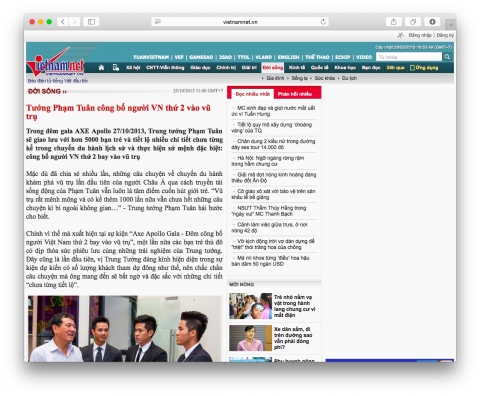This screenshot has height=396, width=480.
Task: Open 'Tiết lộ quy mô xây dựng' article
Action: coord(272,128)
